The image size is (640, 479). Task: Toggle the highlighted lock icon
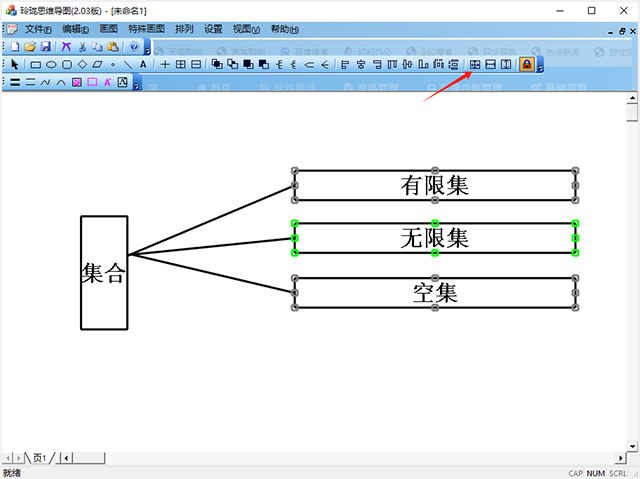pyautogui.click(x=527, y=64)
